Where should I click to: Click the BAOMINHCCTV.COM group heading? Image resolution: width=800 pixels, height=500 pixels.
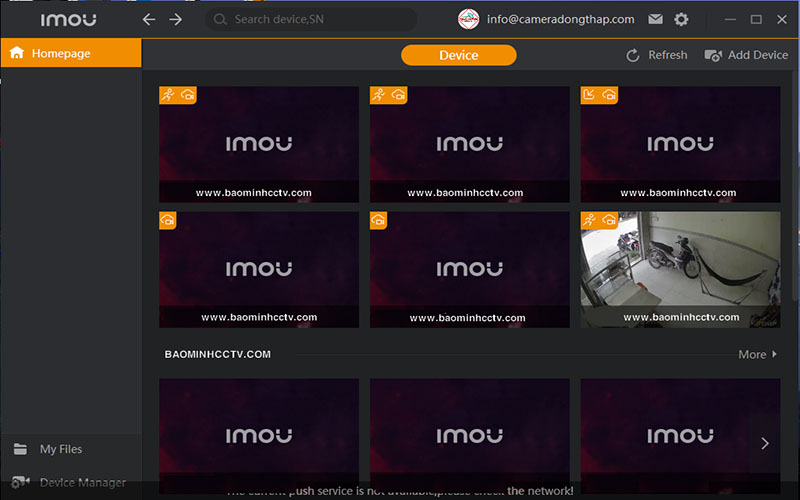click(x=217, y=354)
